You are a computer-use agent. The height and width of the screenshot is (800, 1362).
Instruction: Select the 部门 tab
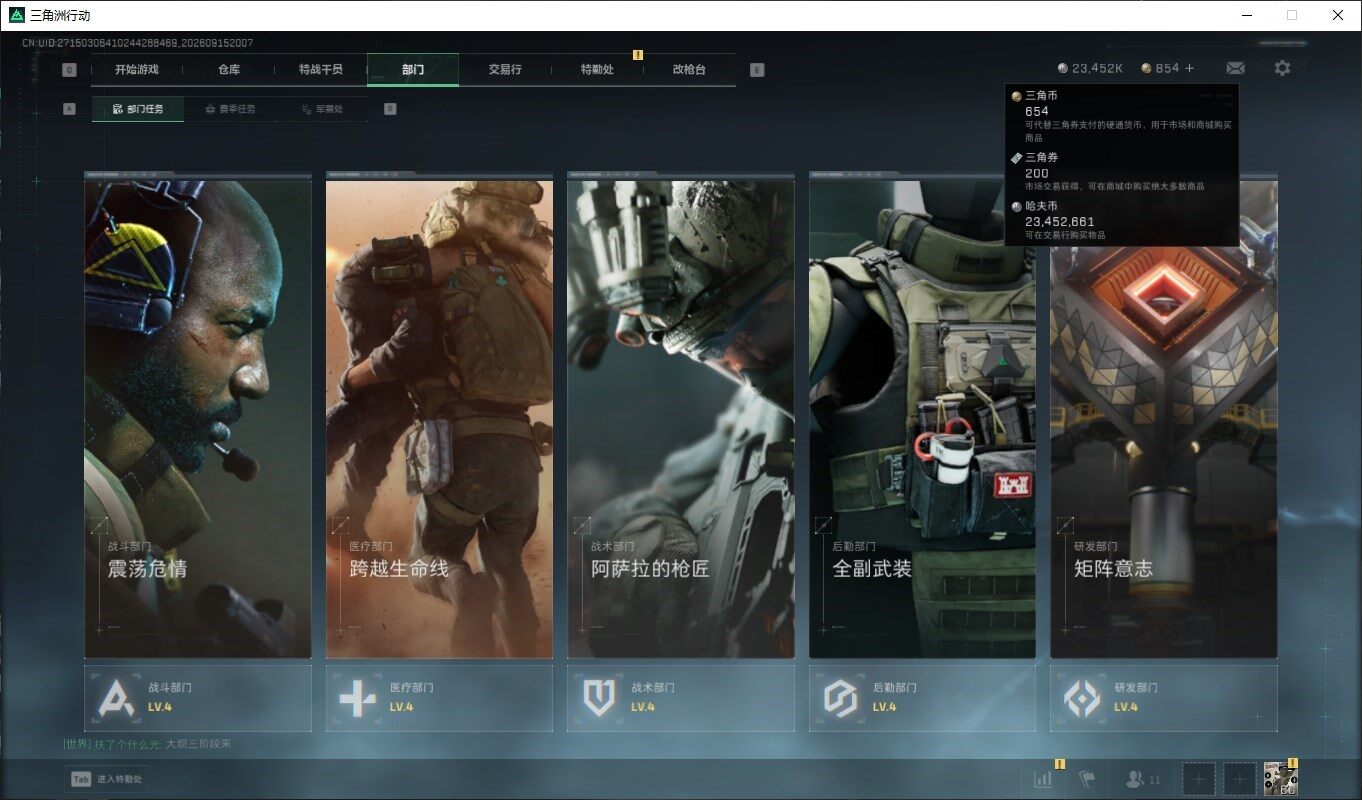(x=413, y=70)
